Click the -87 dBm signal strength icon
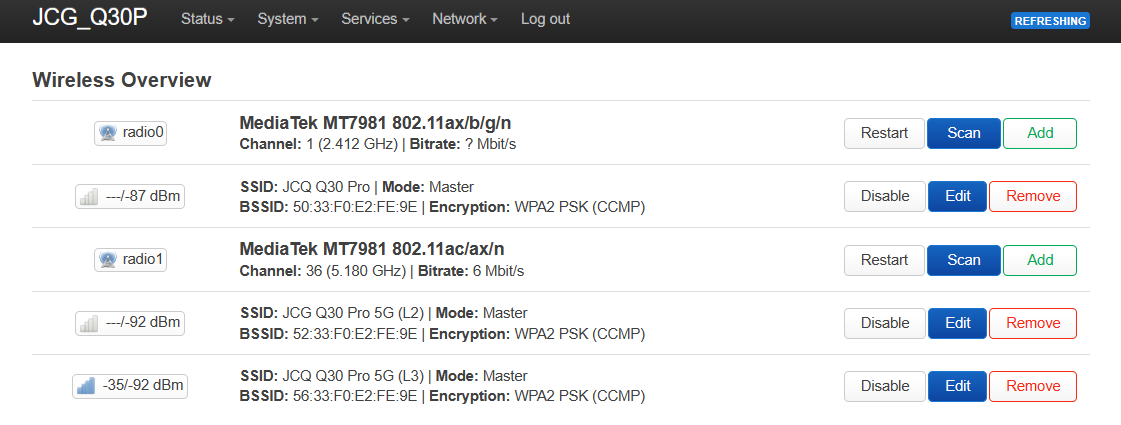The image size is (1121, 425). (90, 197)
